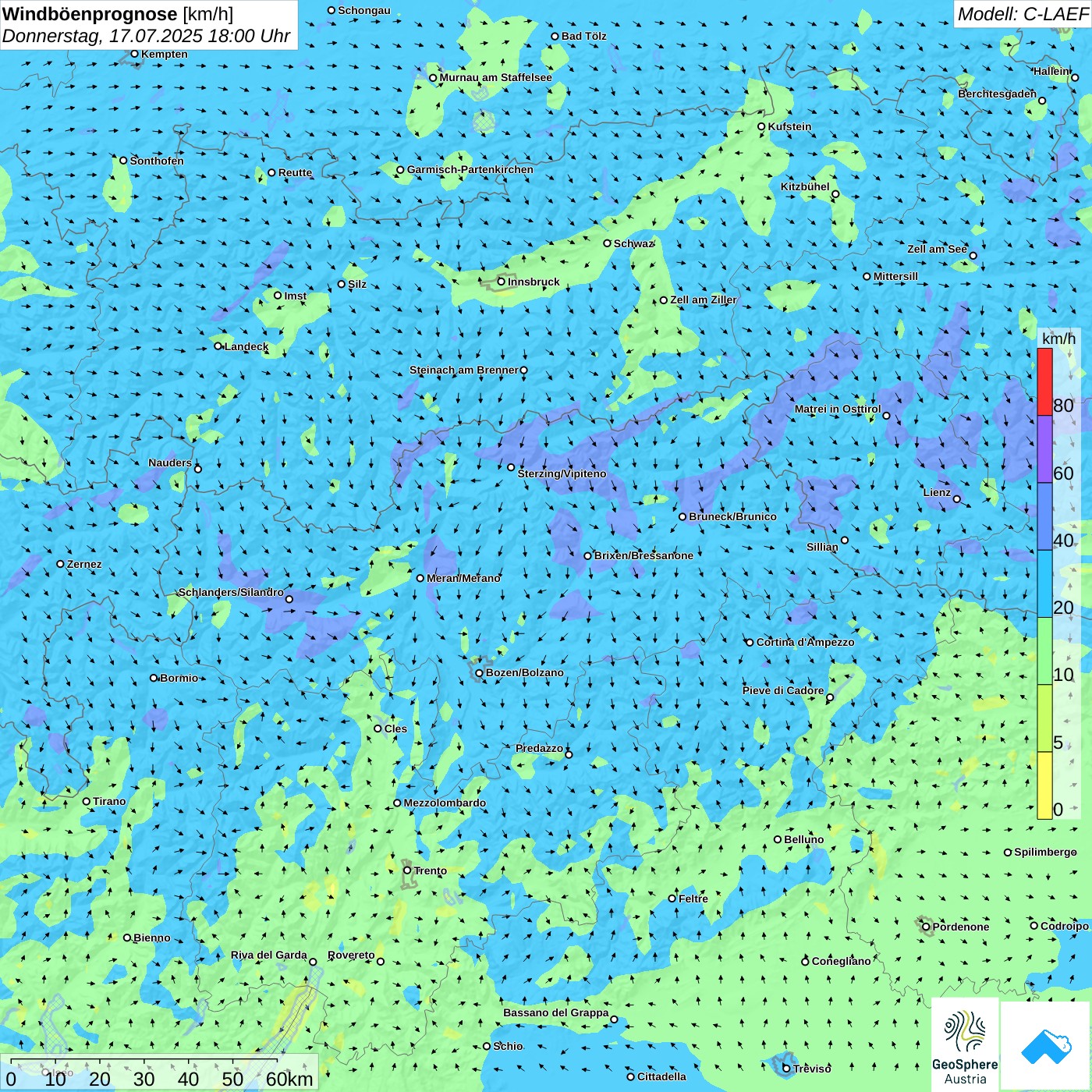Click the Garmisch-Partenkirchen label
Screen dimensions: 1092x1092
470,169
